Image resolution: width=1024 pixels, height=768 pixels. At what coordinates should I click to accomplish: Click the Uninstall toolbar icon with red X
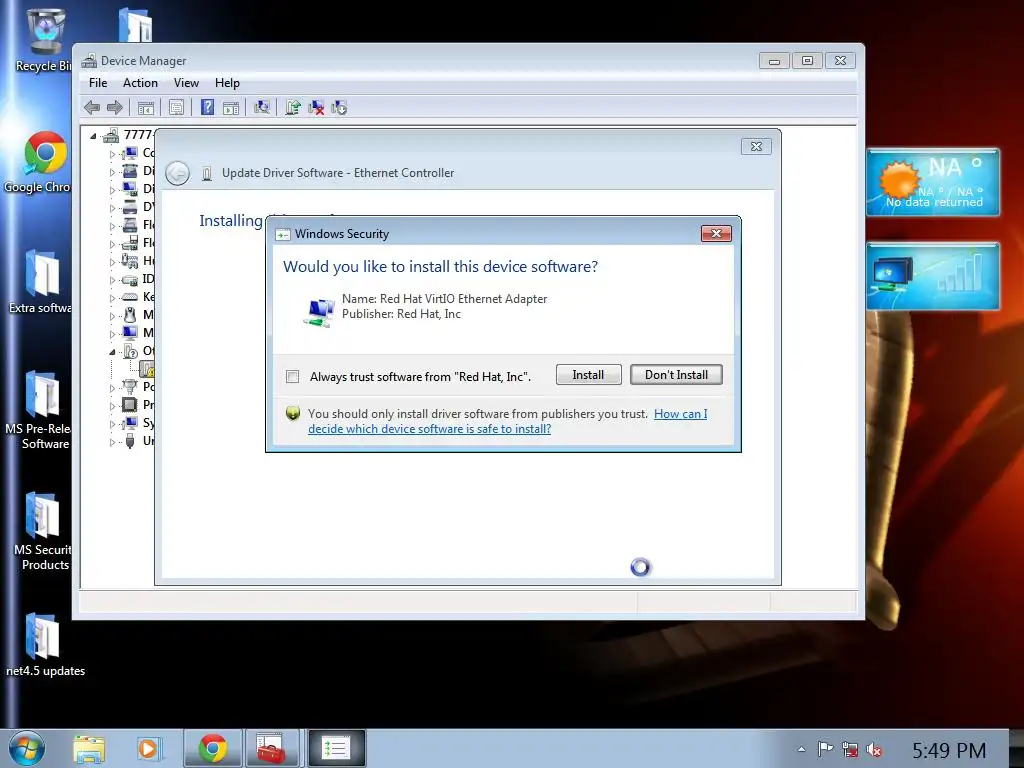[x=316, y=108]
